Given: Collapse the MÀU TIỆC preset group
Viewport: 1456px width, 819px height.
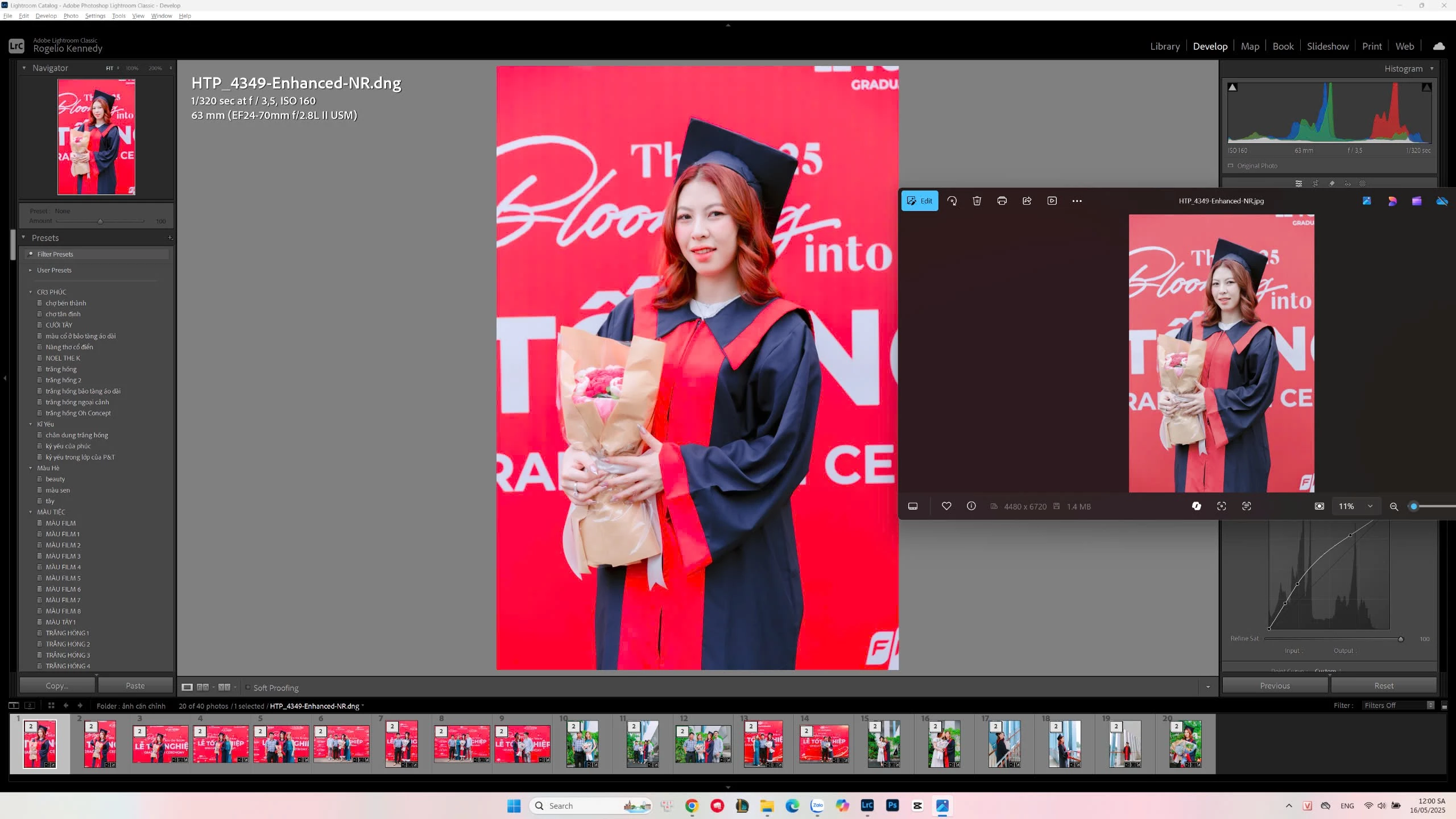Looking at the screenshot, I should (31, 512).
